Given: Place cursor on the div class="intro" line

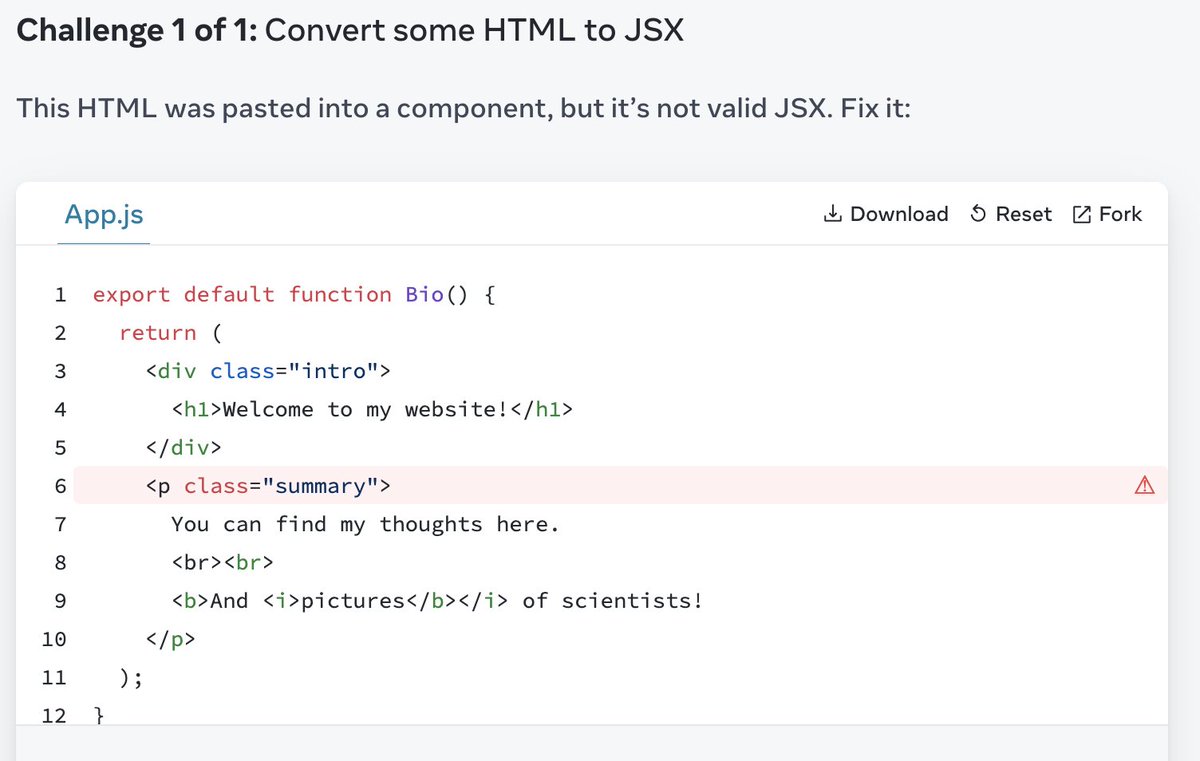Looking at the screenshot, I should pyautogui.click(x=267, y=371).
